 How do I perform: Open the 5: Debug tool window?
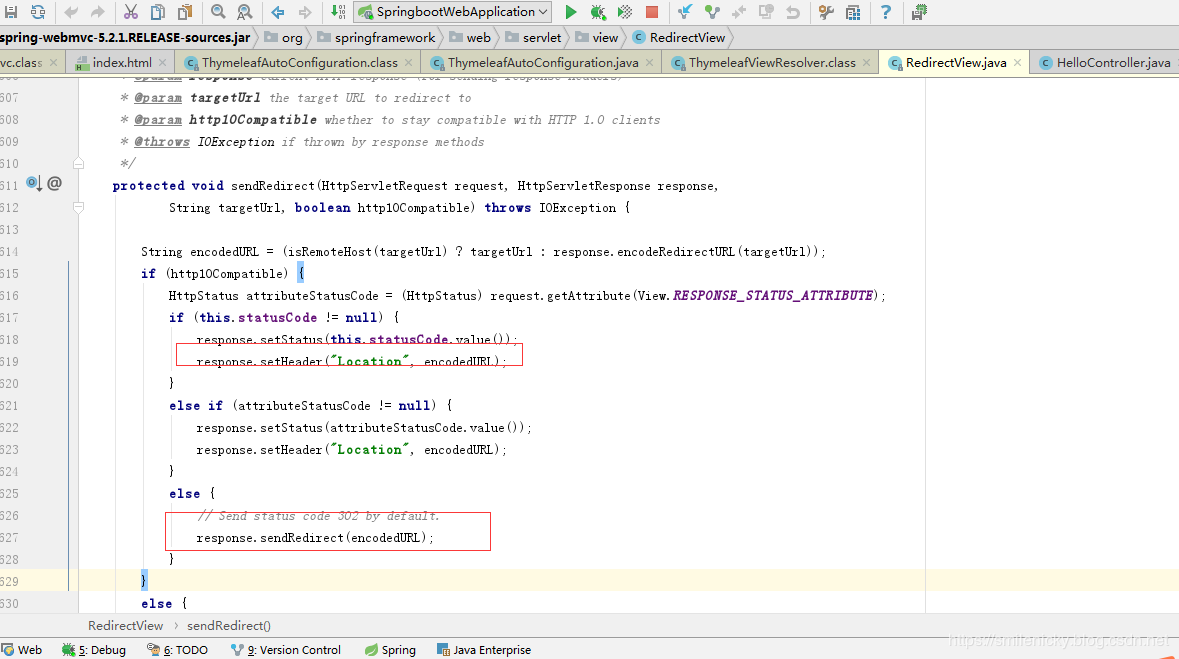coord(94,650)
